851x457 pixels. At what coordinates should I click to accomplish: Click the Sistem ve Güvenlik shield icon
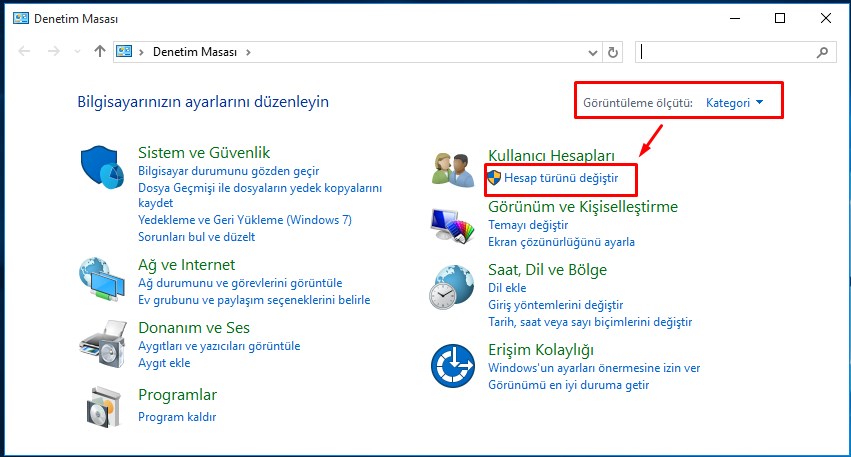103,165
